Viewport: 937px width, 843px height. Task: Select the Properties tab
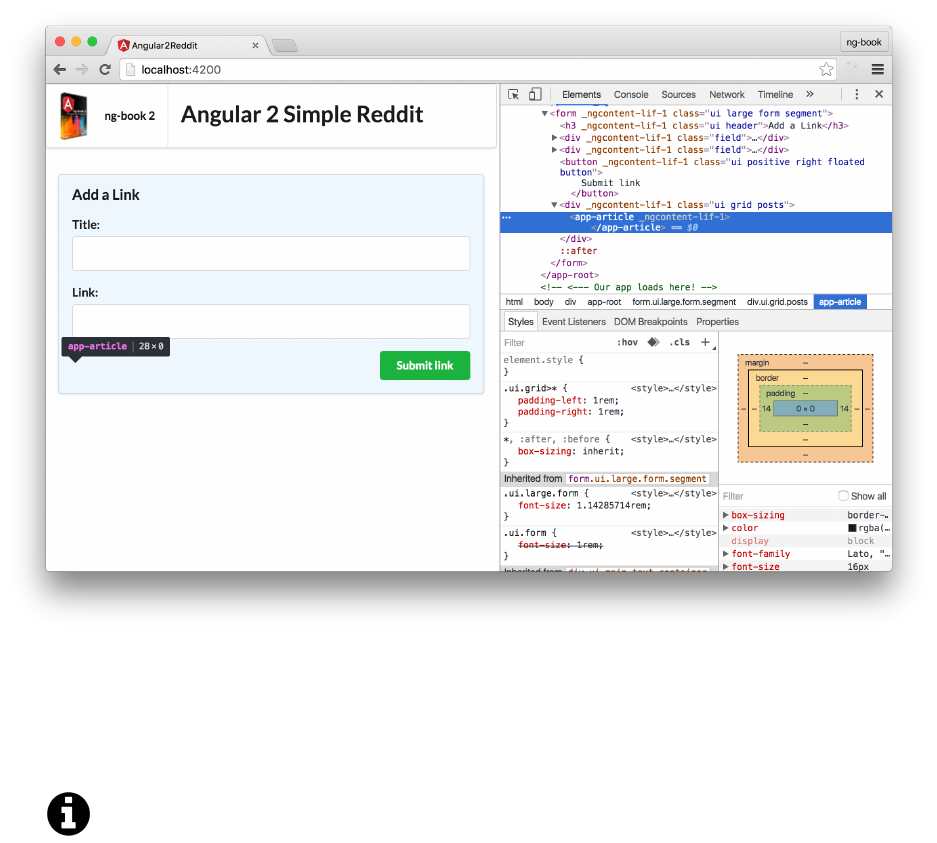717,321
